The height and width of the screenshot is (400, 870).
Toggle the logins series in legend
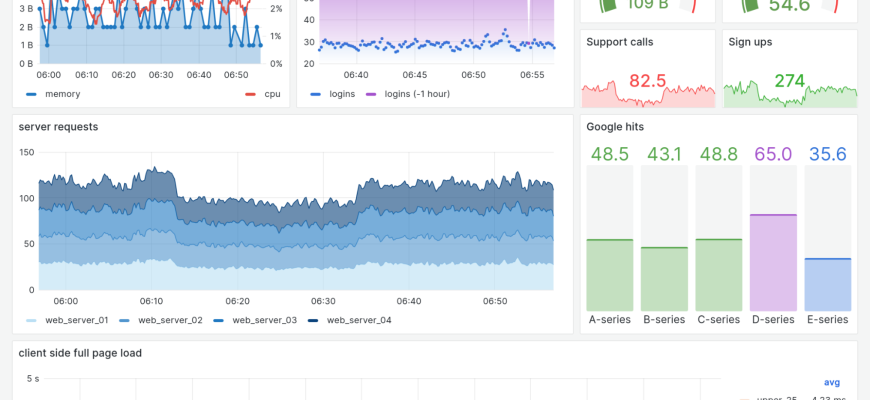coord(349,94)
